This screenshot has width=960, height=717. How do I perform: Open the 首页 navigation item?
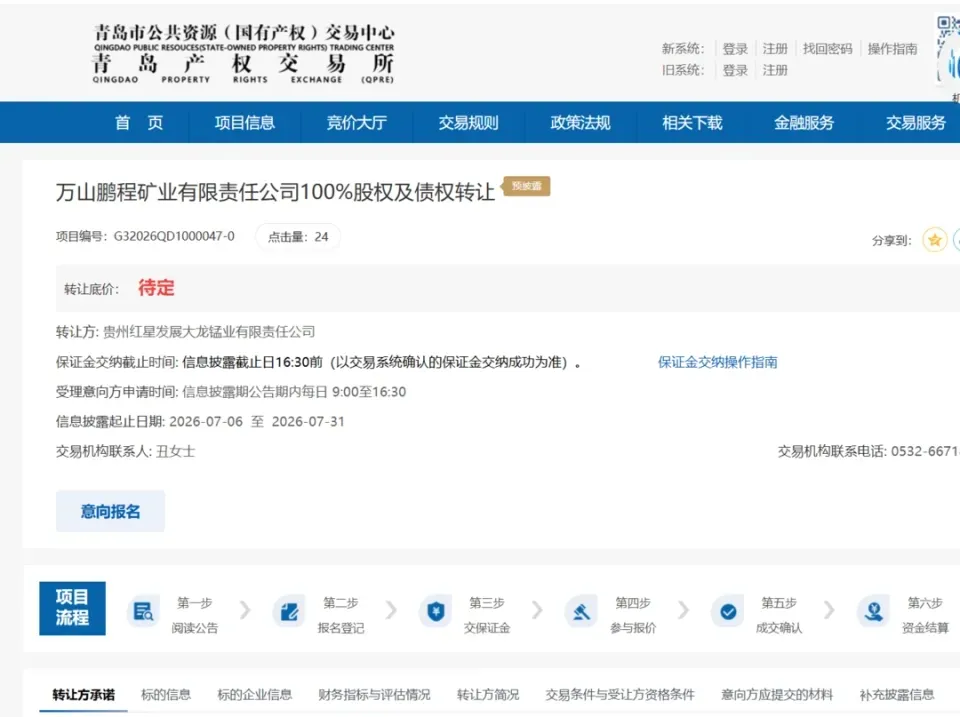[x=139, y=122]
